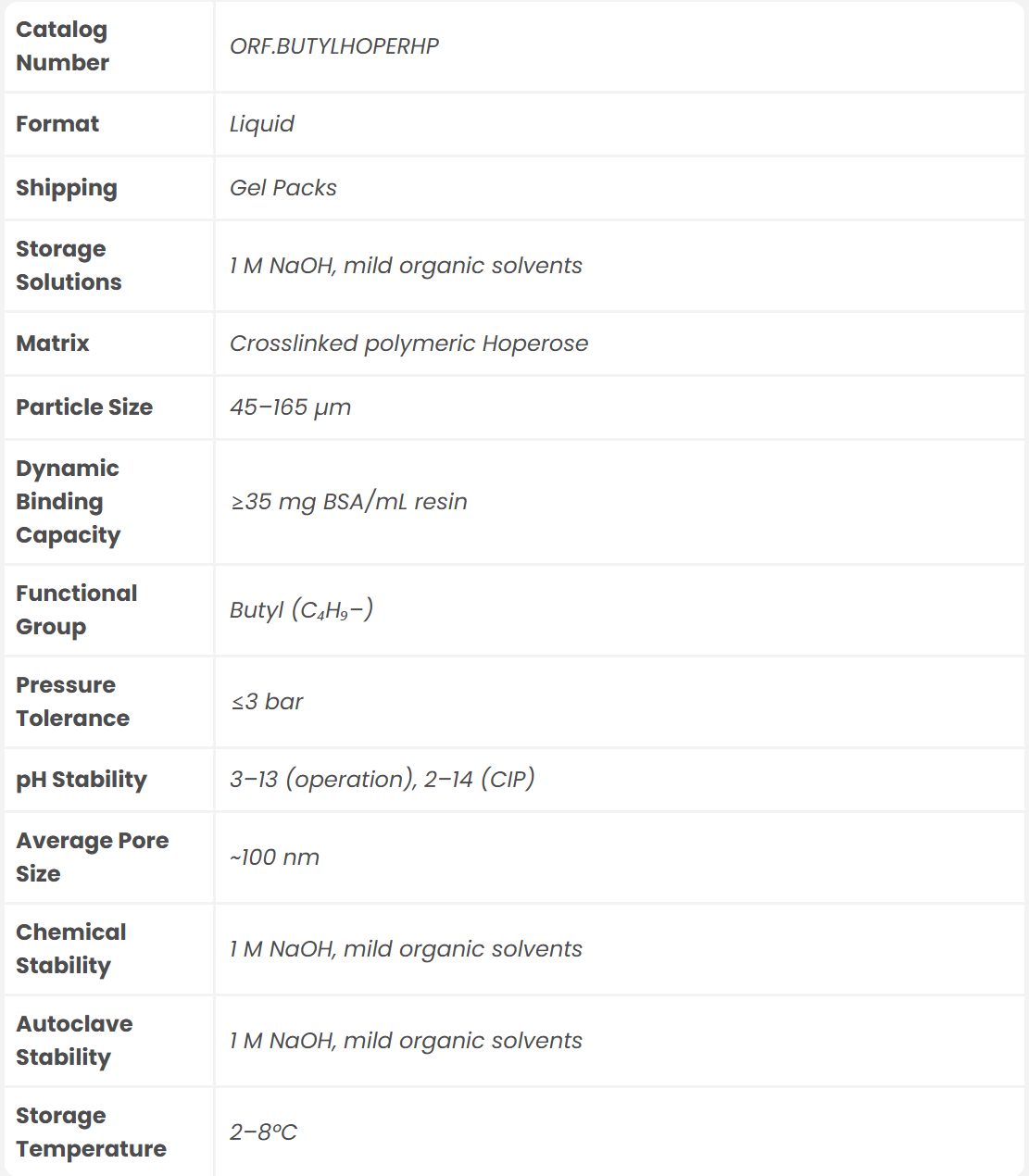The image size is (1029, 1176).
Task: Click the Autoclave Stability value text
Action: pyautogui.click(x=406, y=1041)
